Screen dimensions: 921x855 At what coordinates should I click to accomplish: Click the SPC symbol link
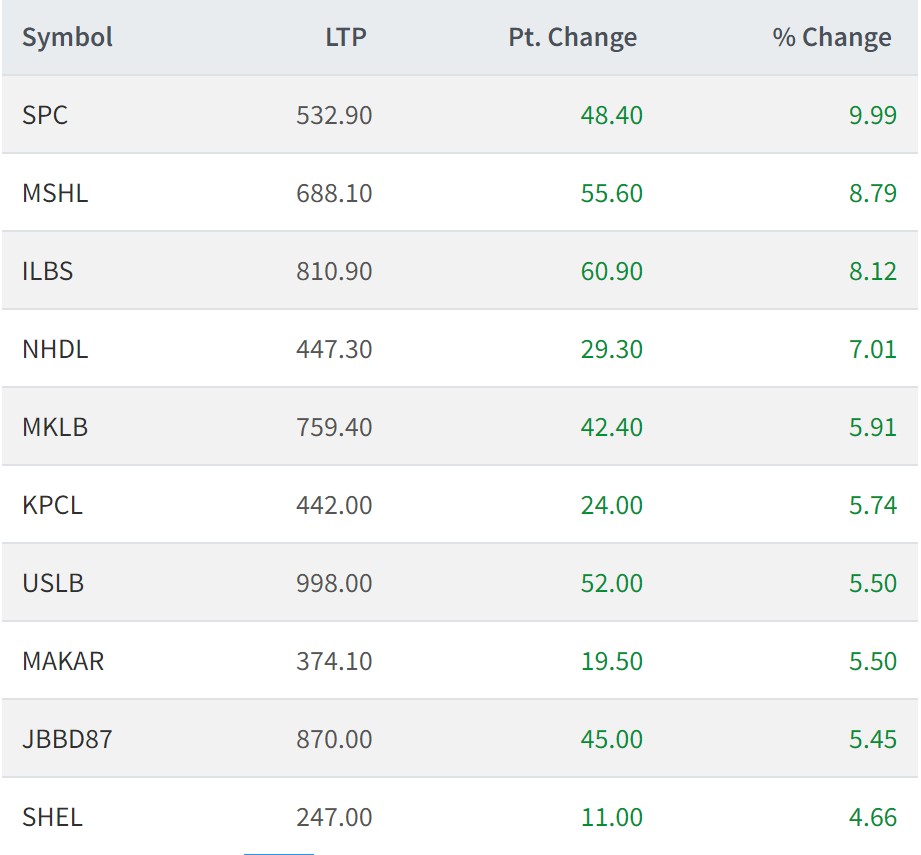[45, 115]
